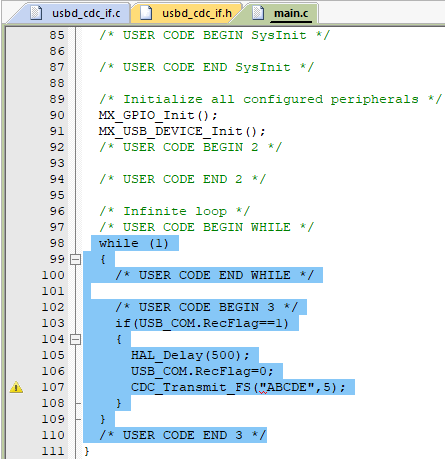Place cursor on MX_GPIO_Init() call
The image size is (445, 459).
(x=158, y=115)
